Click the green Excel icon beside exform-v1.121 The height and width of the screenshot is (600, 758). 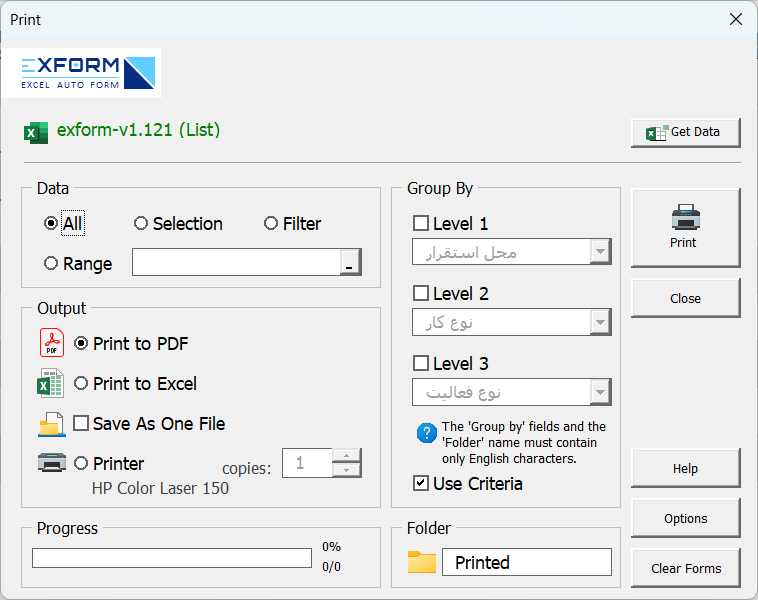(x=36, y=133)
